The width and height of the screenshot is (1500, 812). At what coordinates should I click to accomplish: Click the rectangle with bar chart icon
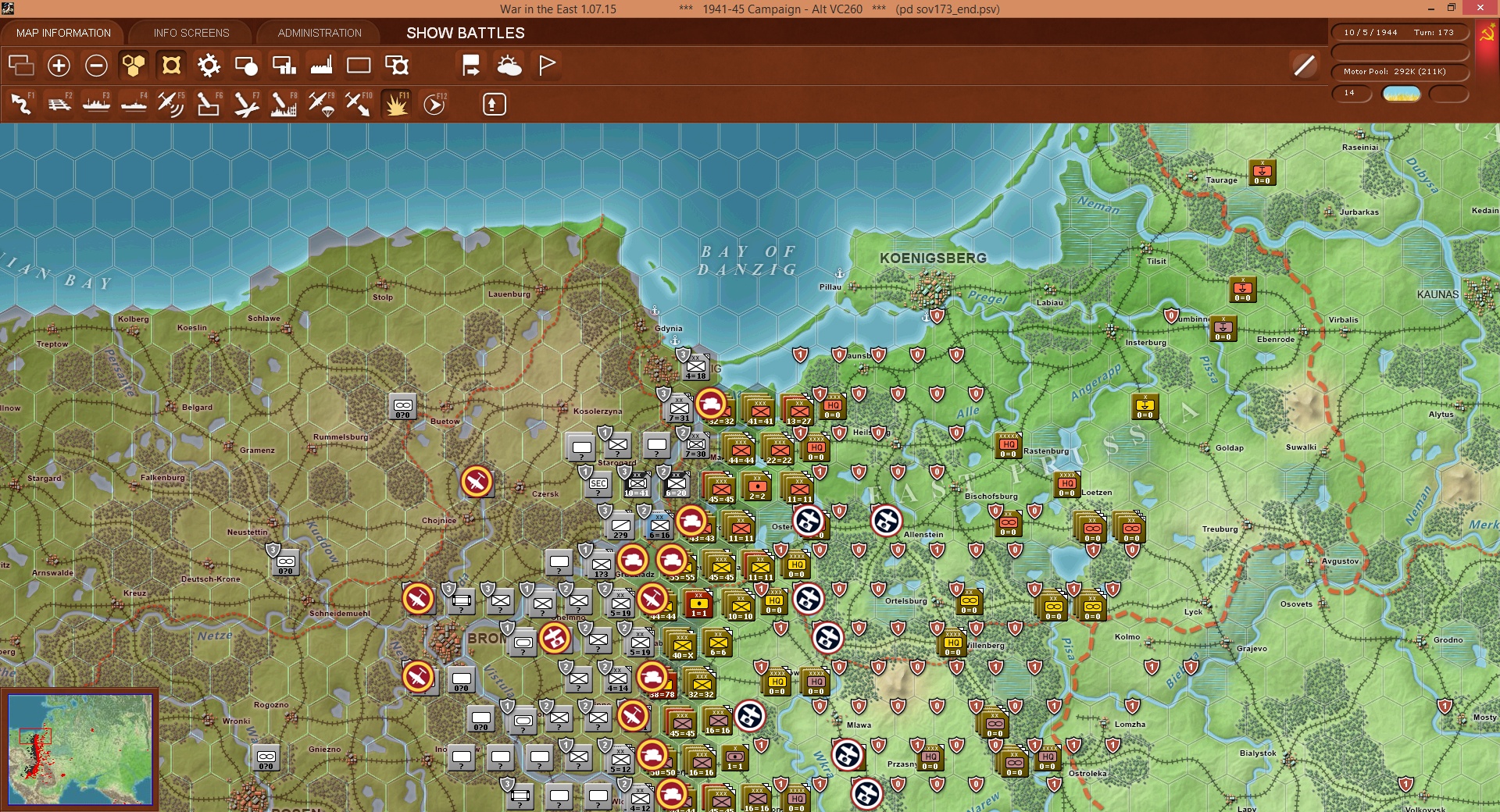tap(284, 66)
